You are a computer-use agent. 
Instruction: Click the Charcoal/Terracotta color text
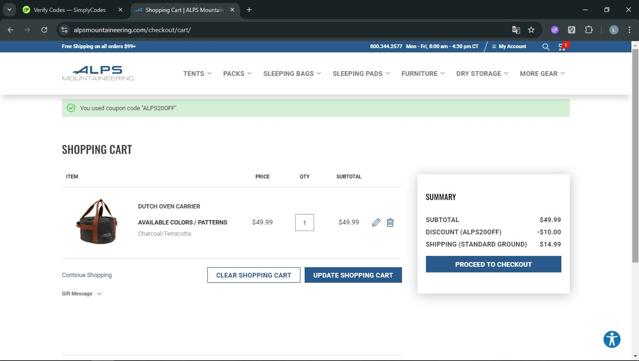tap(164, 234)
